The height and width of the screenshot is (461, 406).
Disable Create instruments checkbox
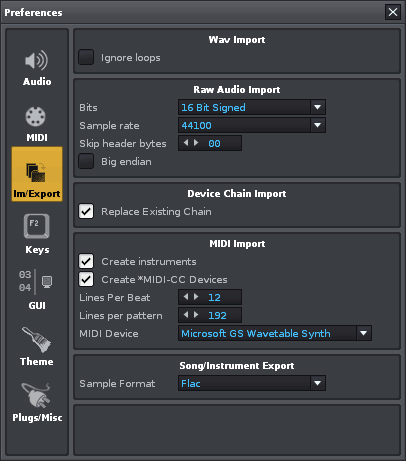[x=86, y=261]
